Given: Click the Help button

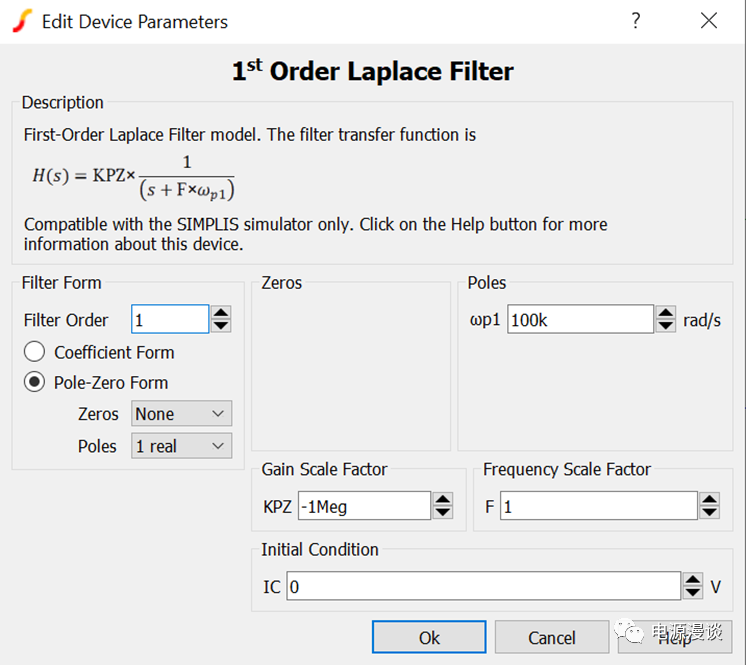Looking at the screenshot, I should [x=675, y=637].
